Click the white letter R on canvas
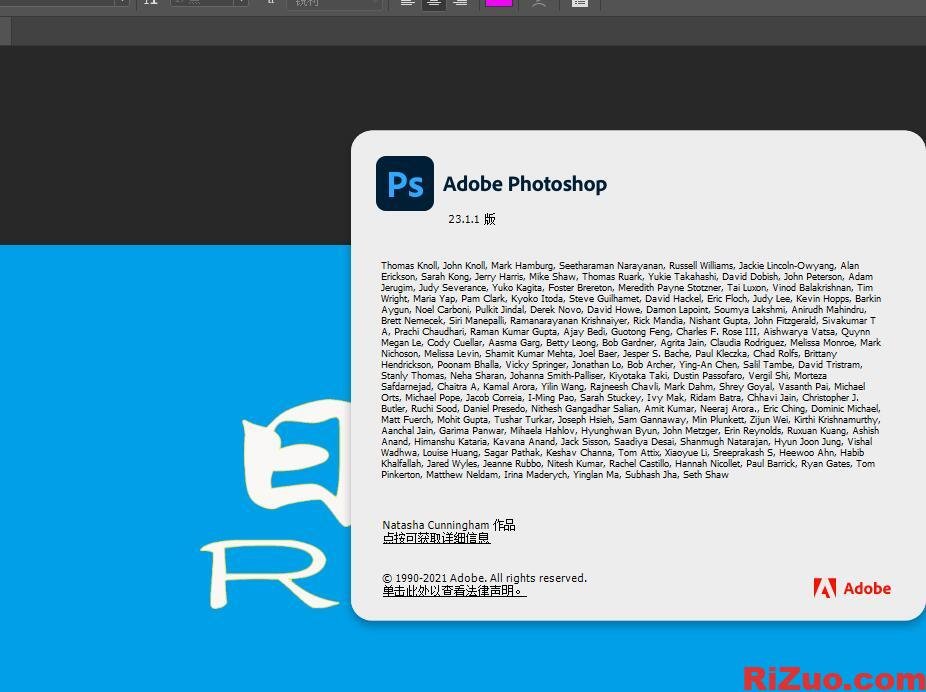 pyautogui.click(x=272, y=573)
